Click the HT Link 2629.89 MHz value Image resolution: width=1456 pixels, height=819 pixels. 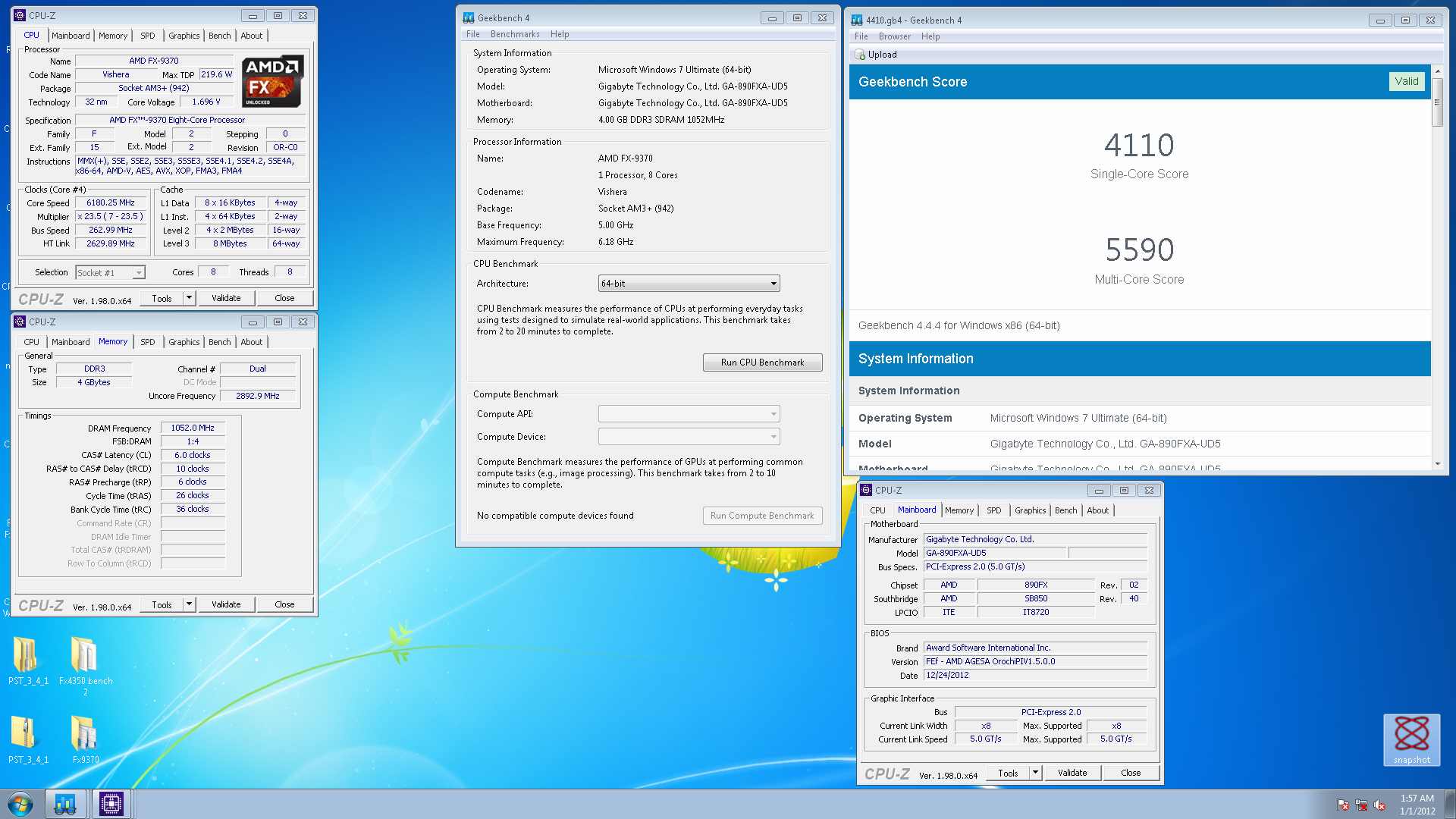tap(110, 244)
